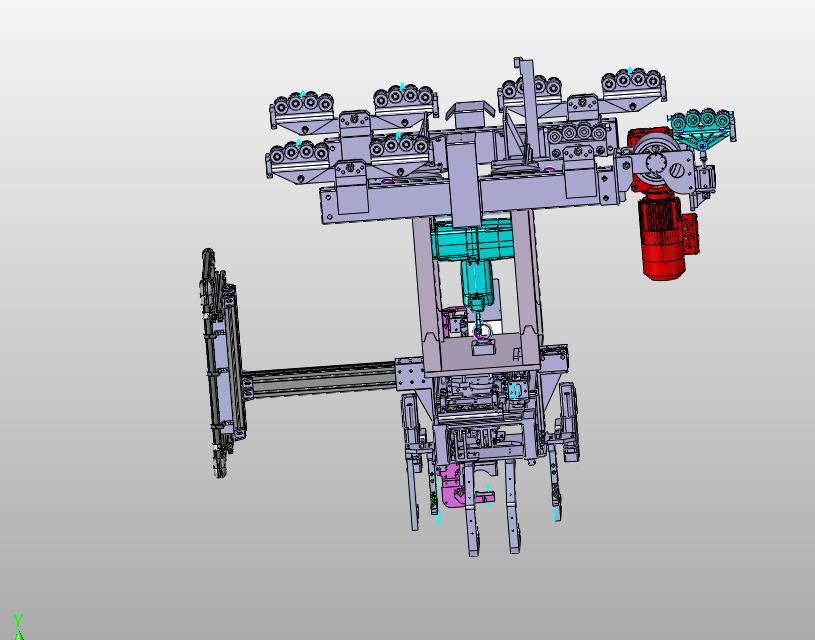Pick the vertical panel frame at the arm's end

tap(222, 363)
